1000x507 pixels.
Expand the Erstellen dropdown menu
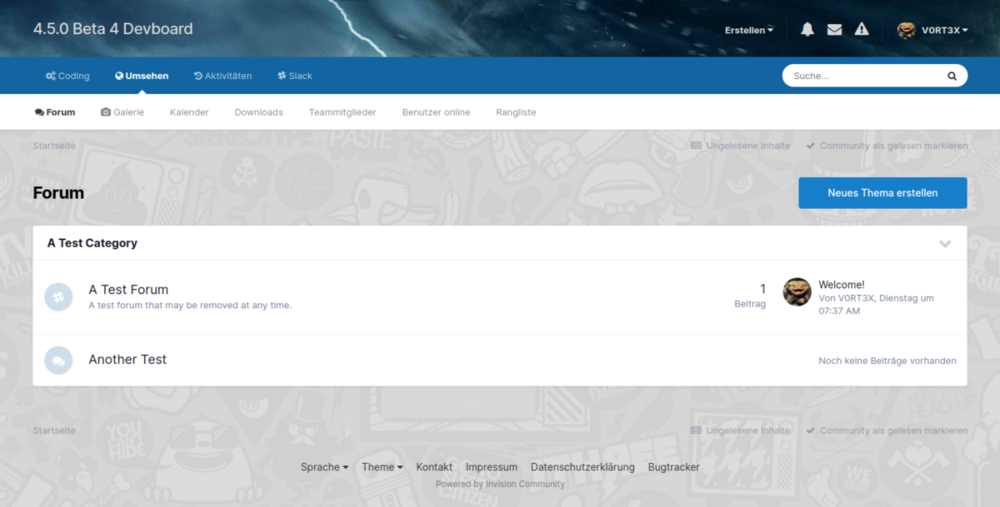(x=749, y=30)
